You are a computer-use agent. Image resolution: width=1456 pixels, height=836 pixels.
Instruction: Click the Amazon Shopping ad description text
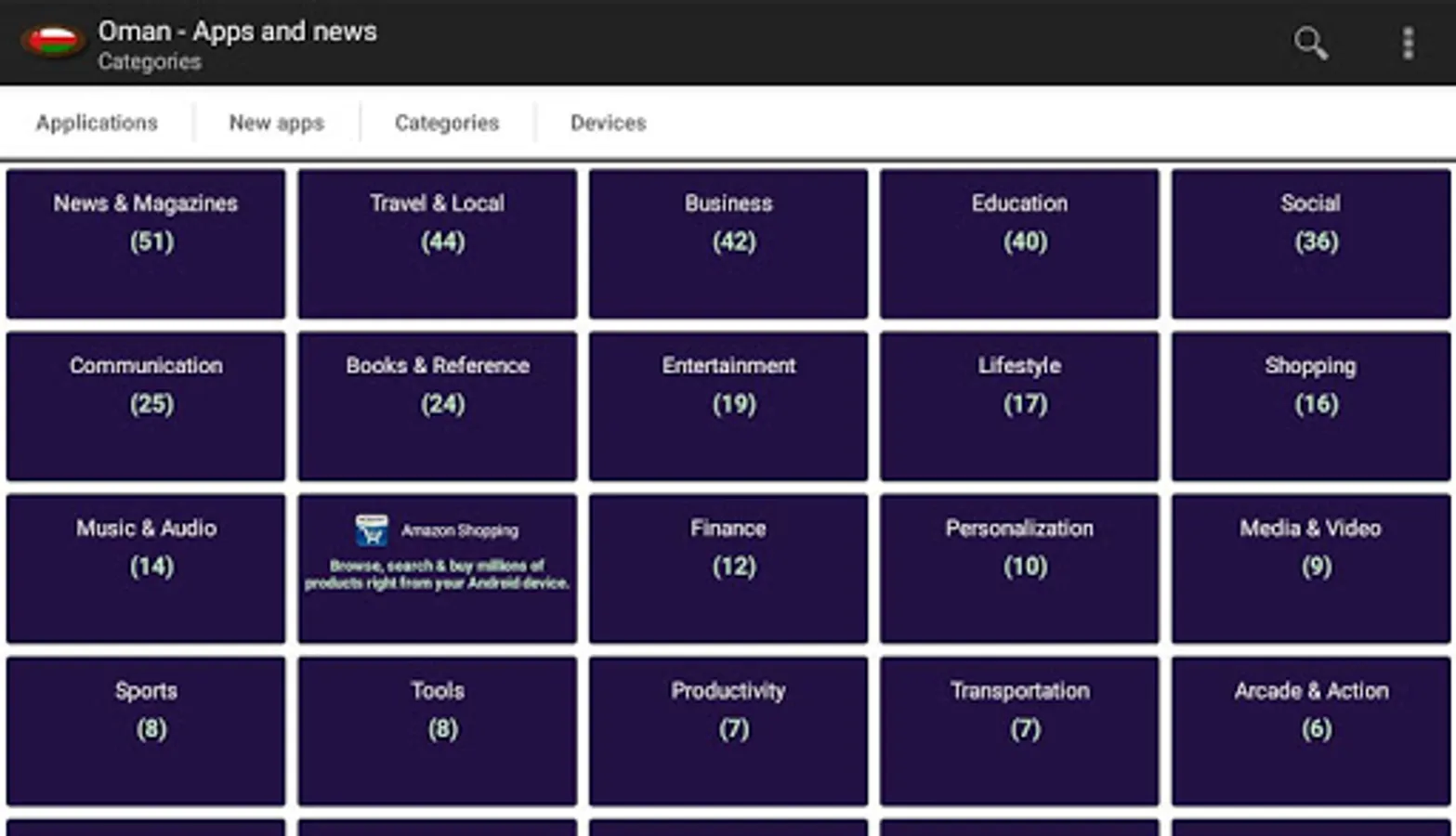[437, 574]
